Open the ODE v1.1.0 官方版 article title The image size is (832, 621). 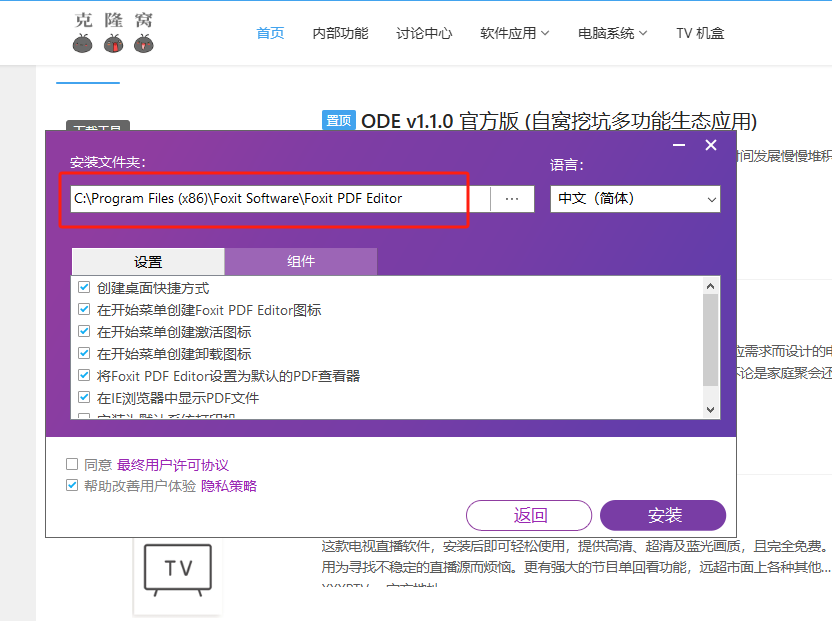559,122
